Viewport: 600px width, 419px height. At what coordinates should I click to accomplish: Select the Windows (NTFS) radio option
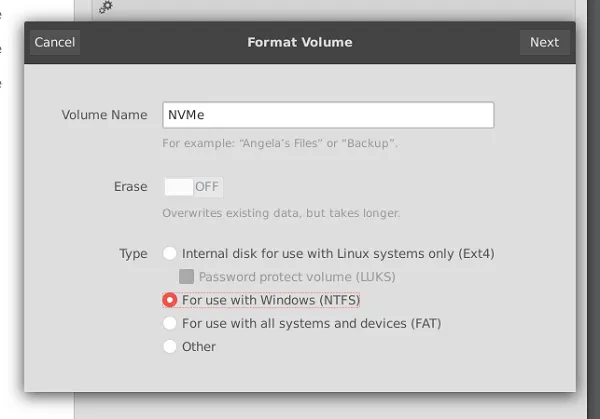pyautogui.click(x=170, y=300)
